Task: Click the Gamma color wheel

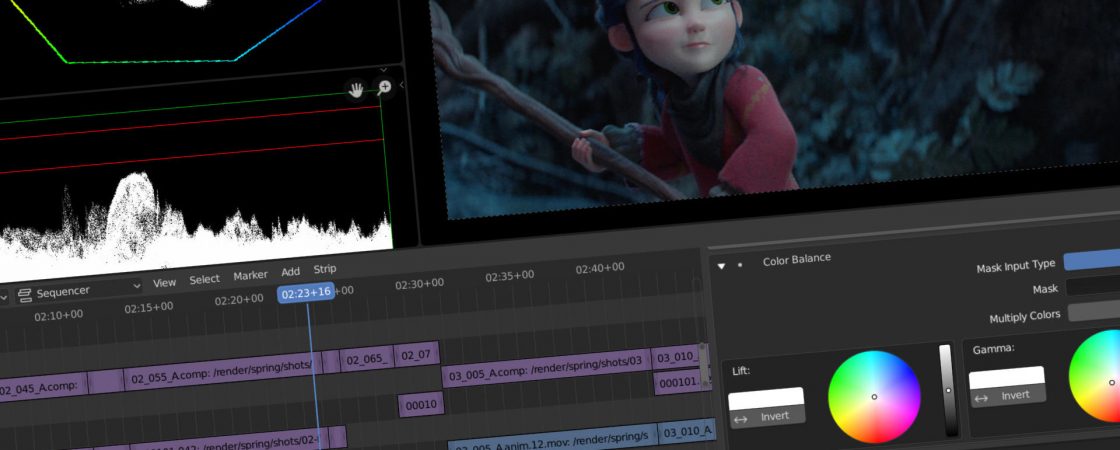Action: (x=1095, y=376)
